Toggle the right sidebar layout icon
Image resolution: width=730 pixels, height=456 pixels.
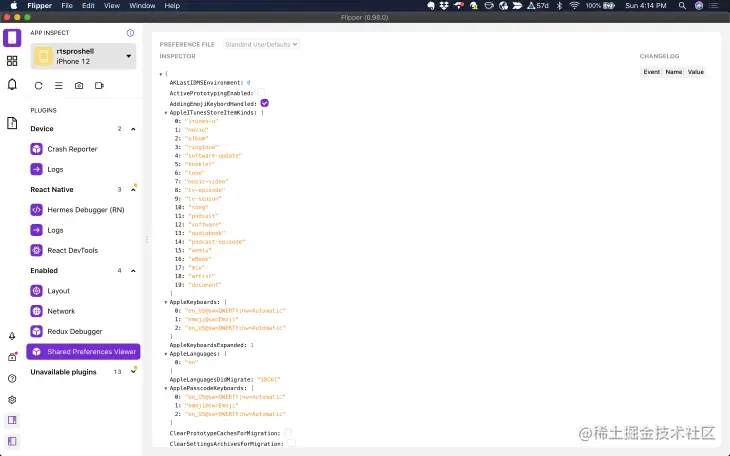(x=12, y=420)
